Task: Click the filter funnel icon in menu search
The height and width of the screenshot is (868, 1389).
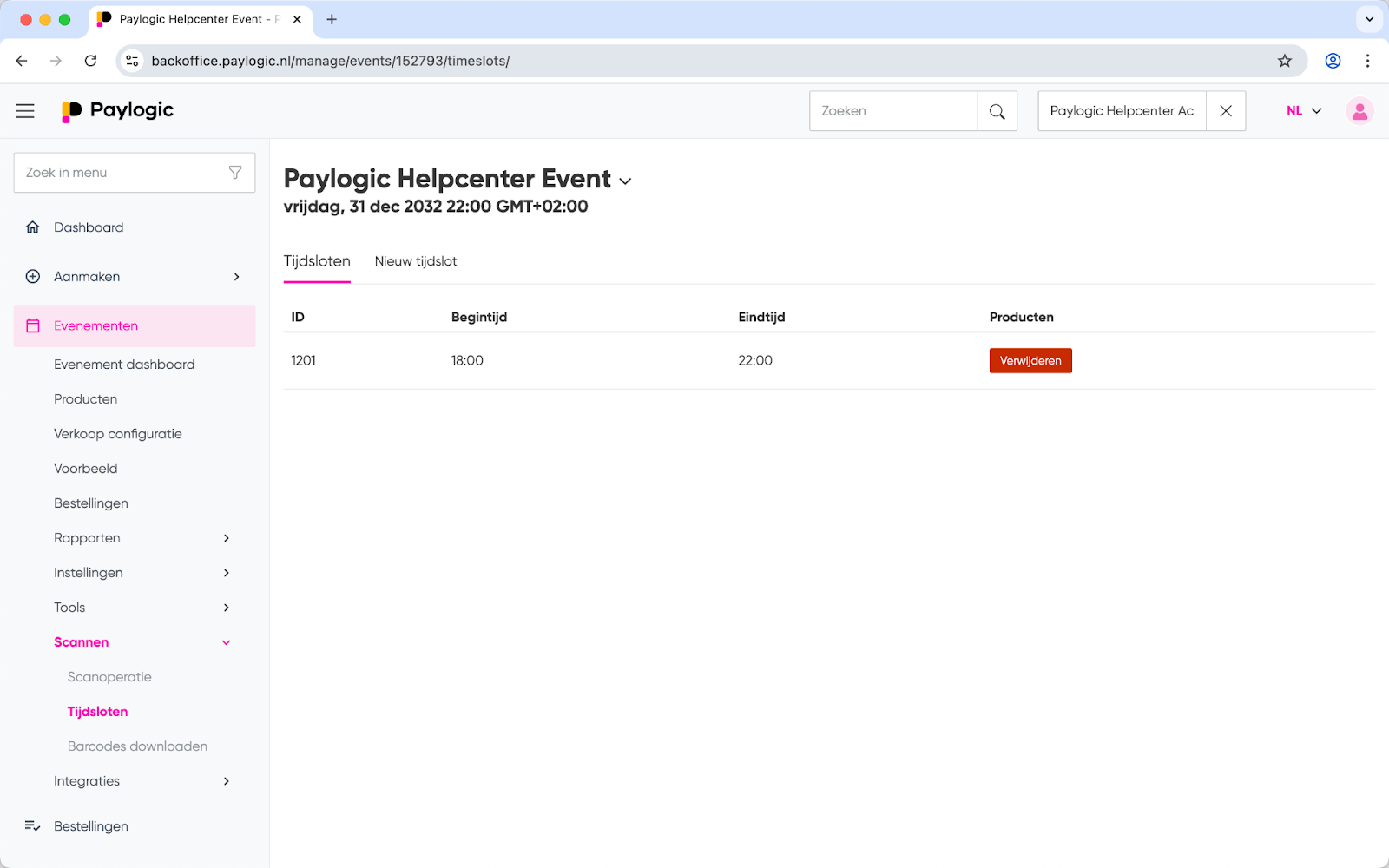Action: 235,173
